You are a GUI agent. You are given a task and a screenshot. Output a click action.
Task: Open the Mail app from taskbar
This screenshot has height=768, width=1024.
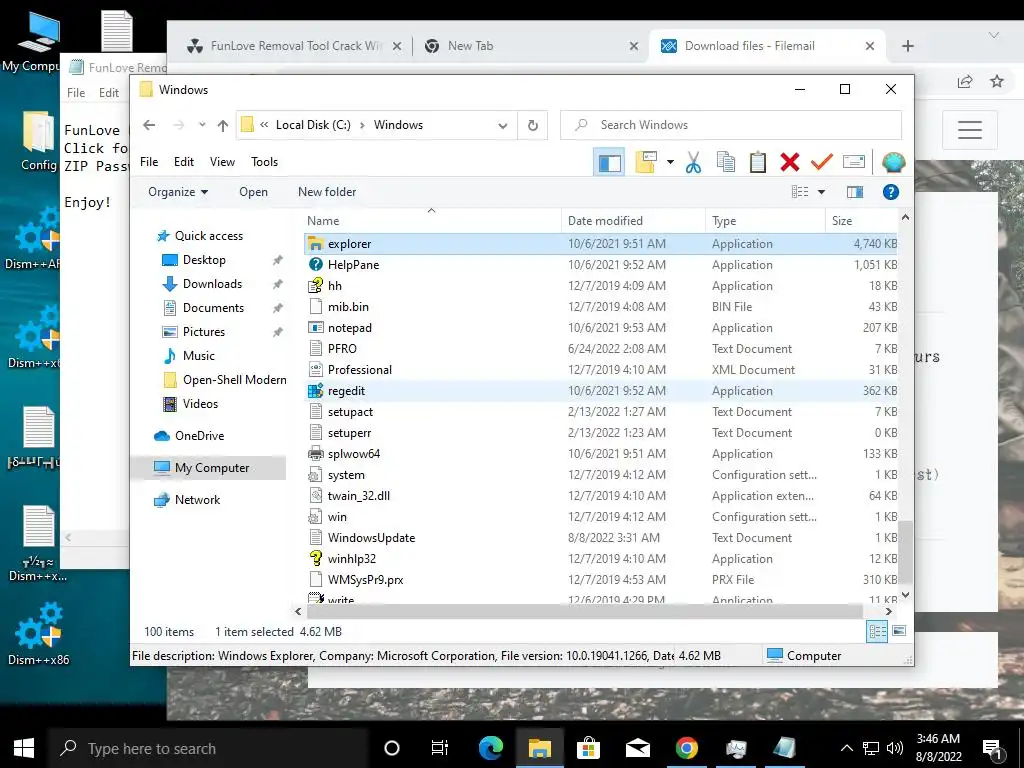(637, 748)
